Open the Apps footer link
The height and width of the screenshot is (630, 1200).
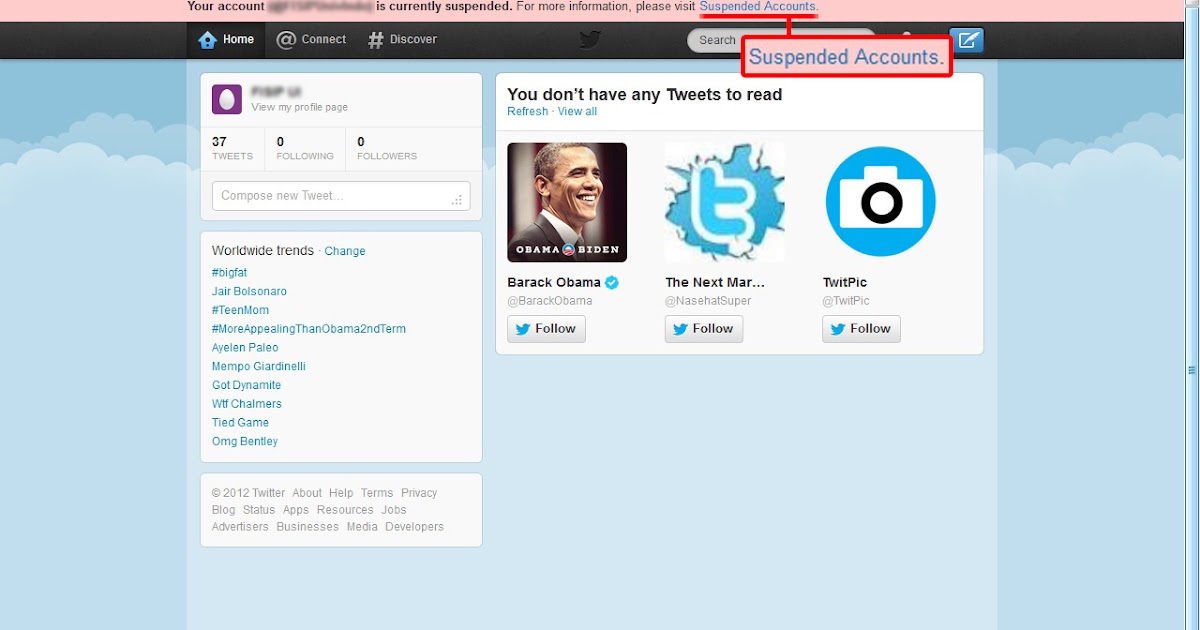(296, 510)
